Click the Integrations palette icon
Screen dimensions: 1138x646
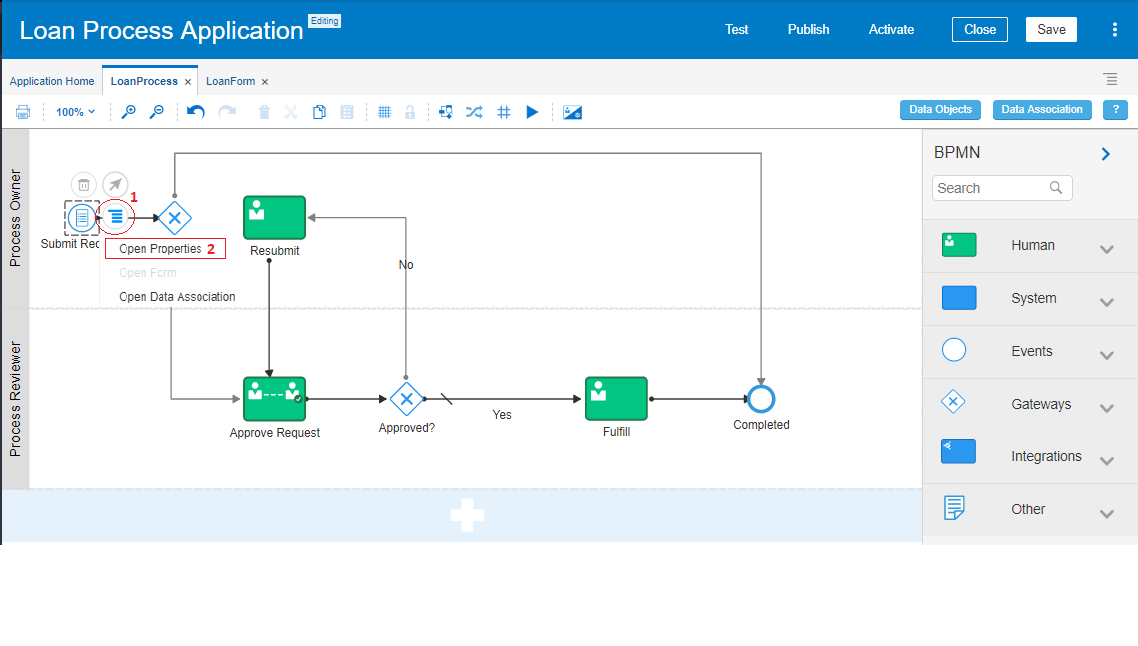[958, 451]
